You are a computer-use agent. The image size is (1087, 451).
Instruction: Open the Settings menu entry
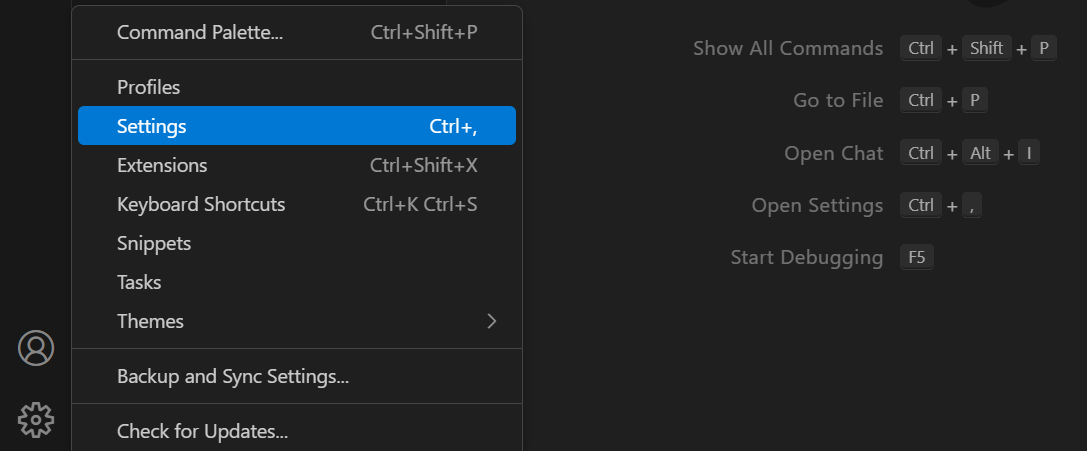152,126
